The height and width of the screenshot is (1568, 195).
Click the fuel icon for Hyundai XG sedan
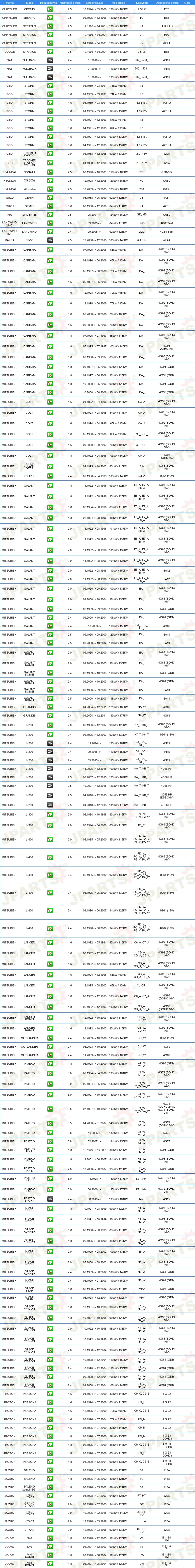pos(50,189)
